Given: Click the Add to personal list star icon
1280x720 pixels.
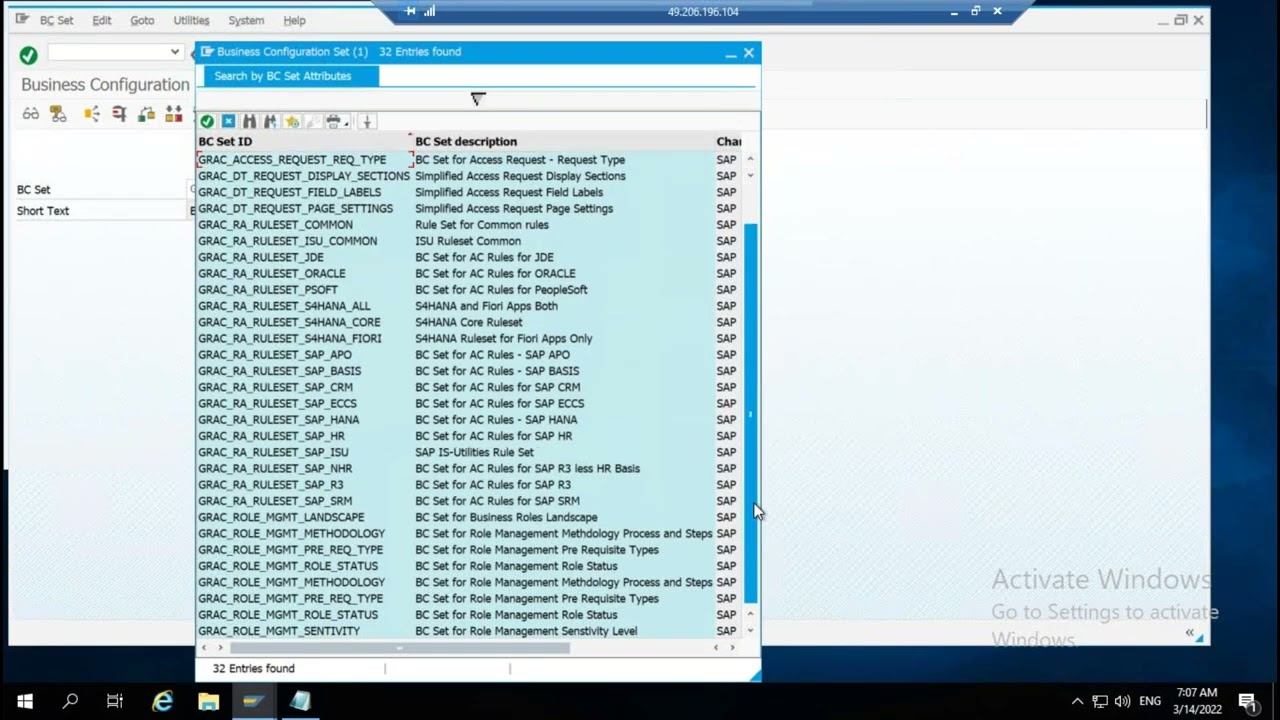Looking at the screenshot, I should click(x=292, y=121).
